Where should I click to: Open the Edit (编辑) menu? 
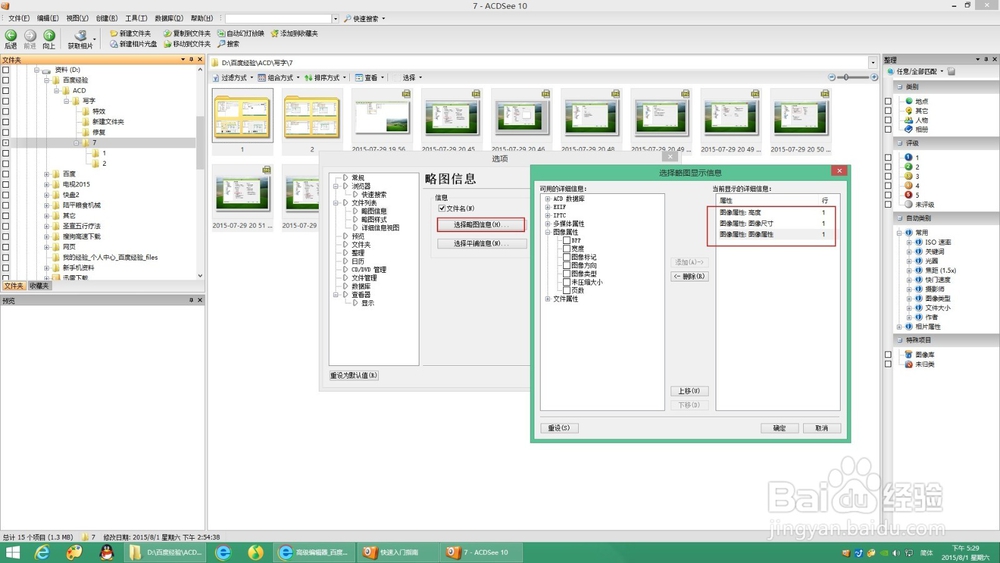[x=47, y=18]
